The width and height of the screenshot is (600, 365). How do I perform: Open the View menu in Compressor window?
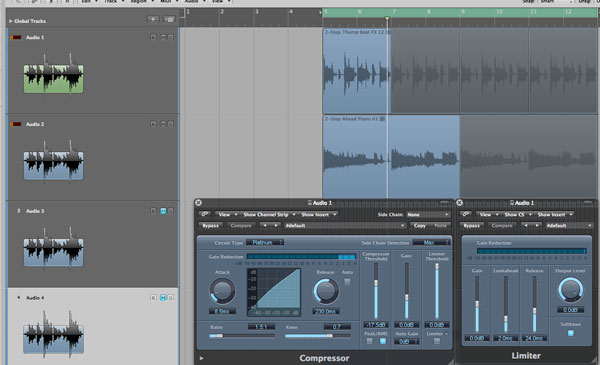tap(227, 215)
